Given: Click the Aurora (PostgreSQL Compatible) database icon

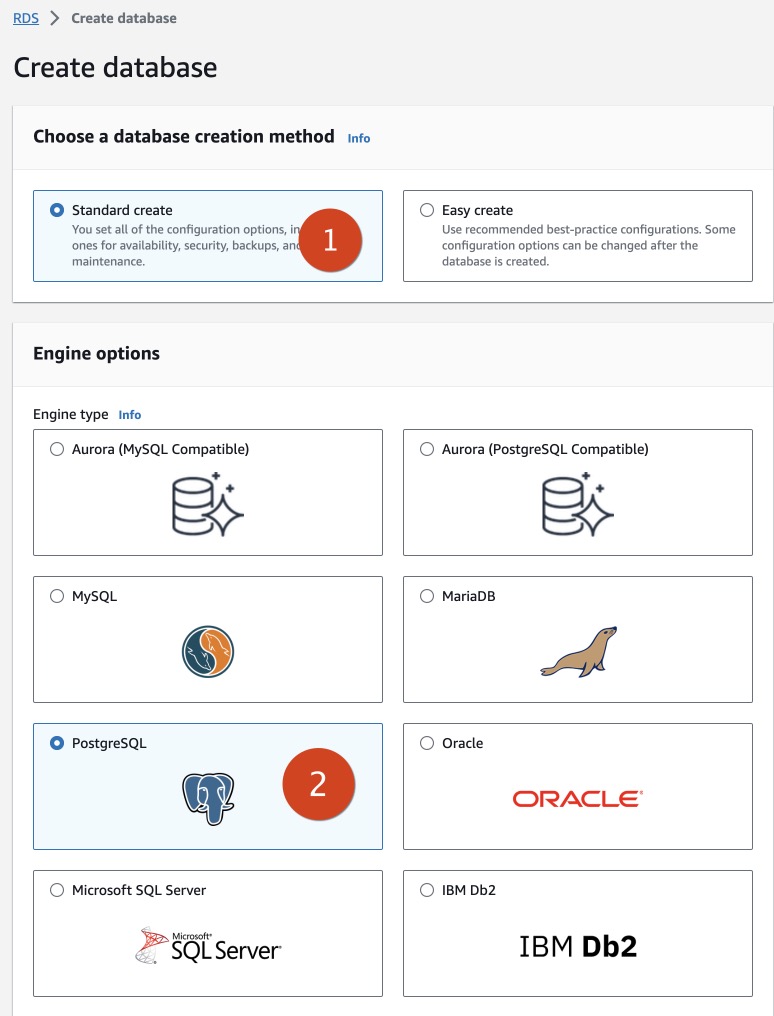Looking at the screenshot, I should point(577,502).
